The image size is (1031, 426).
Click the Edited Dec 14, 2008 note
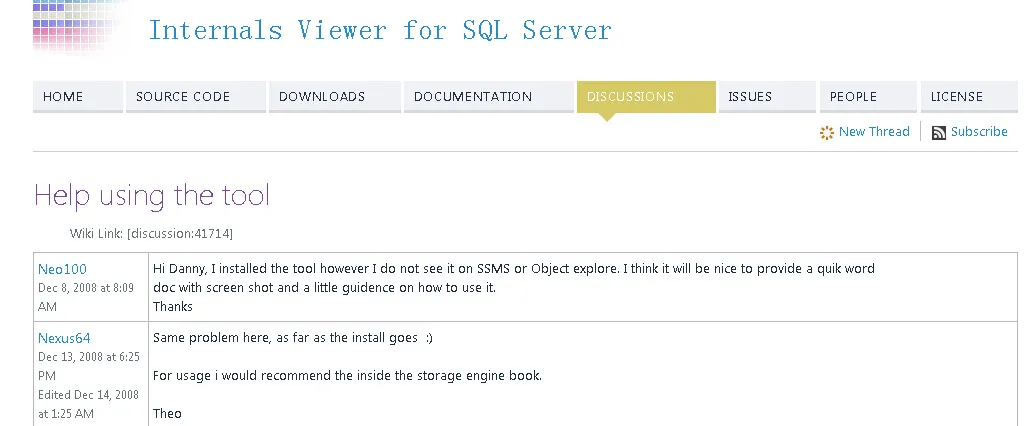[x=88, y=404]
